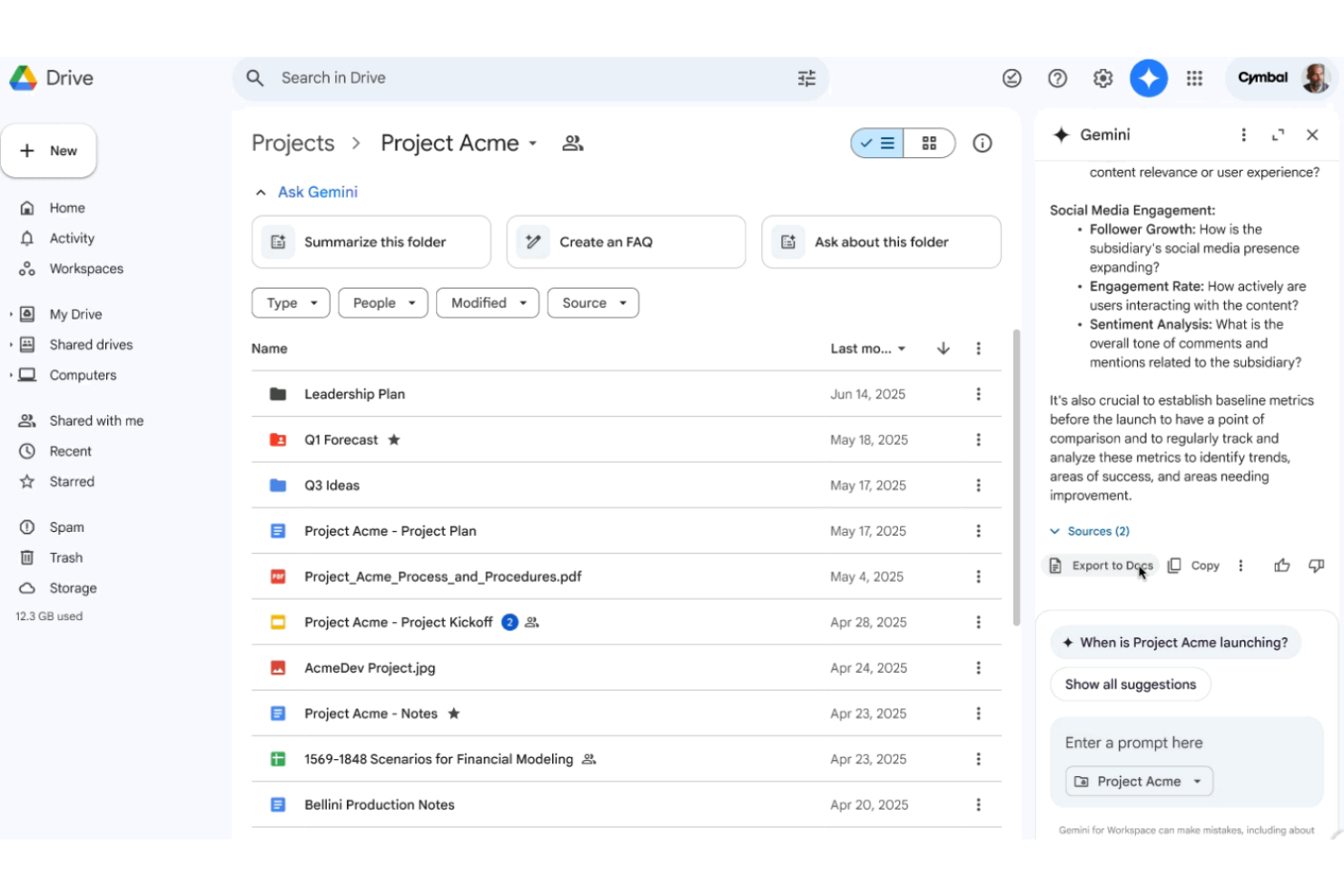The width and height of the screenshot is (1344, 896).
Task: Click the Slides icon of Project Kickoff
Action: [278, 622]
